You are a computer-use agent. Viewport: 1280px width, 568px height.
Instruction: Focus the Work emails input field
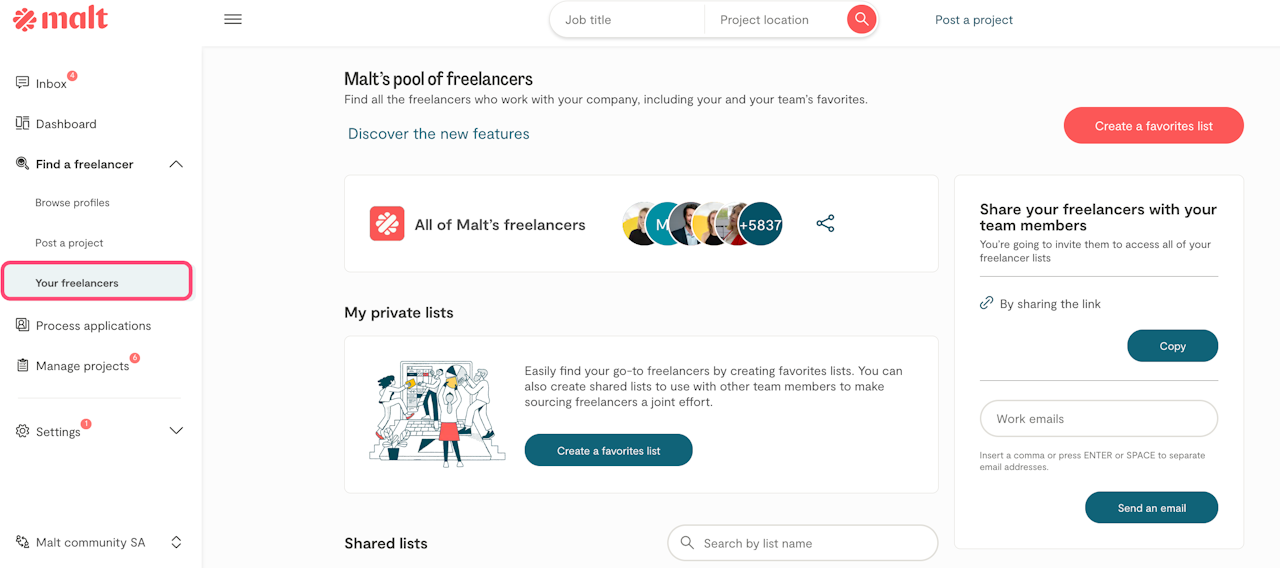coord(1098,419)
